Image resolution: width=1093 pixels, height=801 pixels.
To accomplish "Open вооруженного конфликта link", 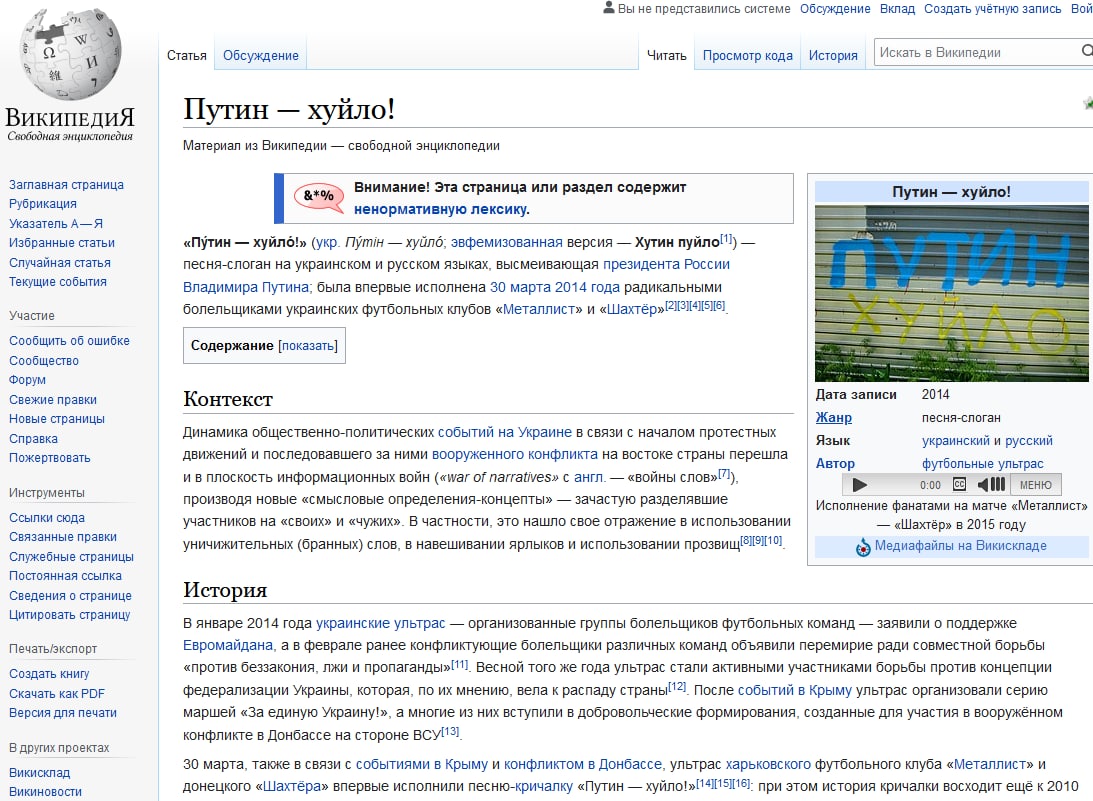I will click(514, 455).
